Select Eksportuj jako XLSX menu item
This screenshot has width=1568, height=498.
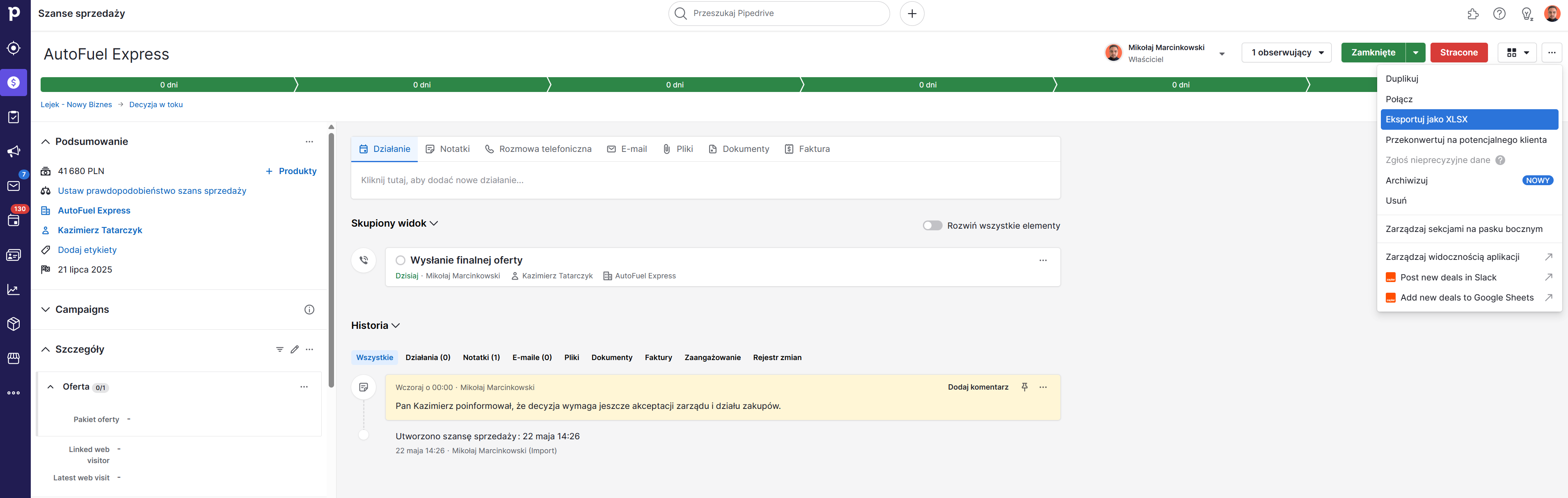click(1469, 119)
